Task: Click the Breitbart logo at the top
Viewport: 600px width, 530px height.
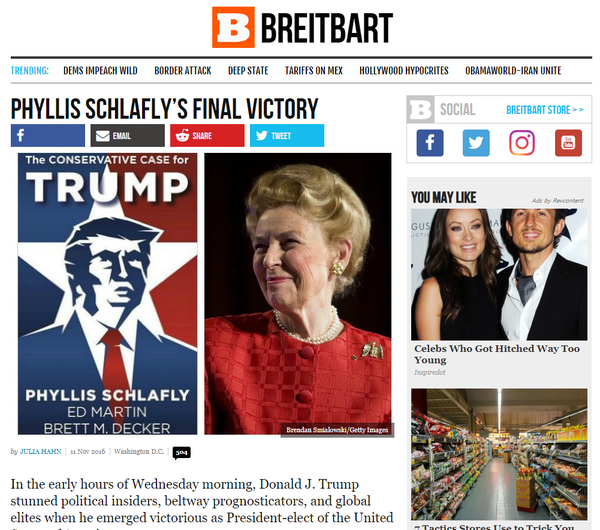Action: [302, 27]
